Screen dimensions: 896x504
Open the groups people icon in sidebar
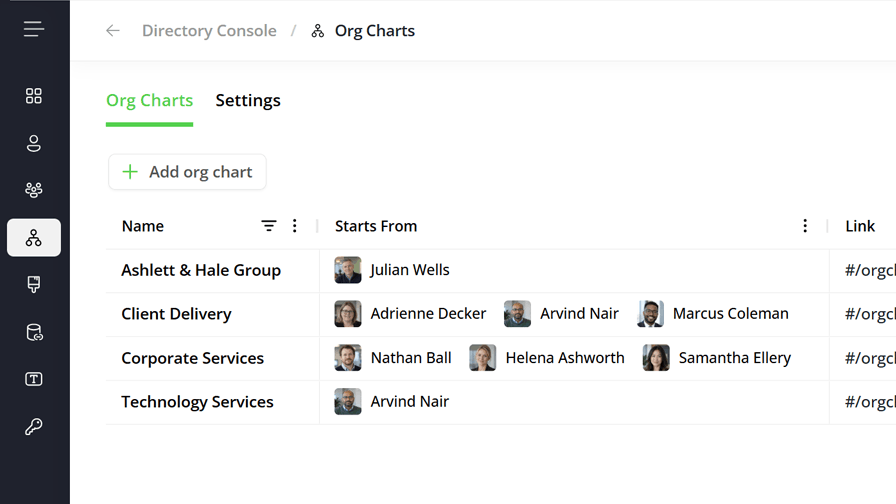click(34, 190)
